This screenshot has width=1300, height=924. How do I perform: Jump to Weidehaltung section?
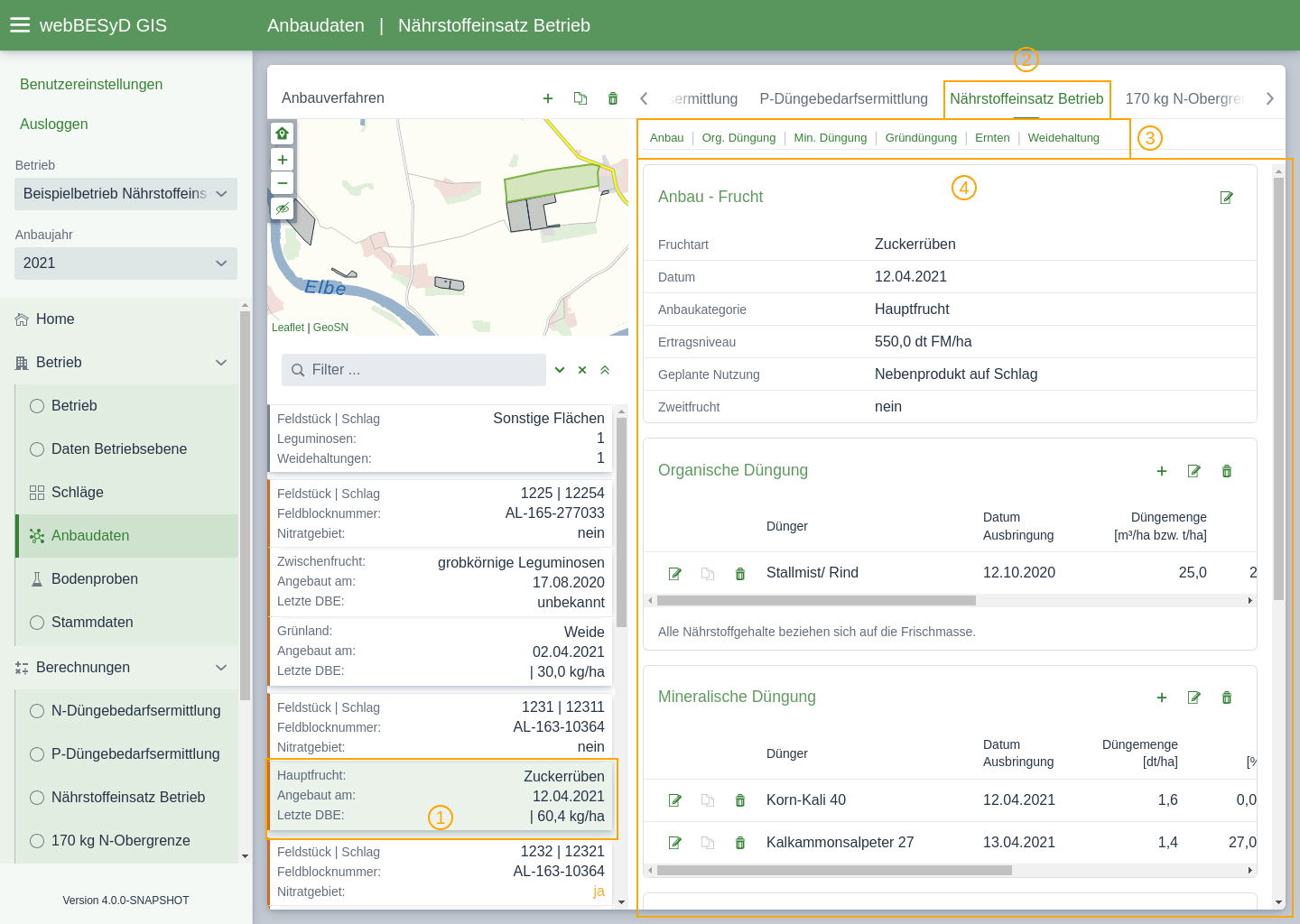click(x=1063, y=138)
